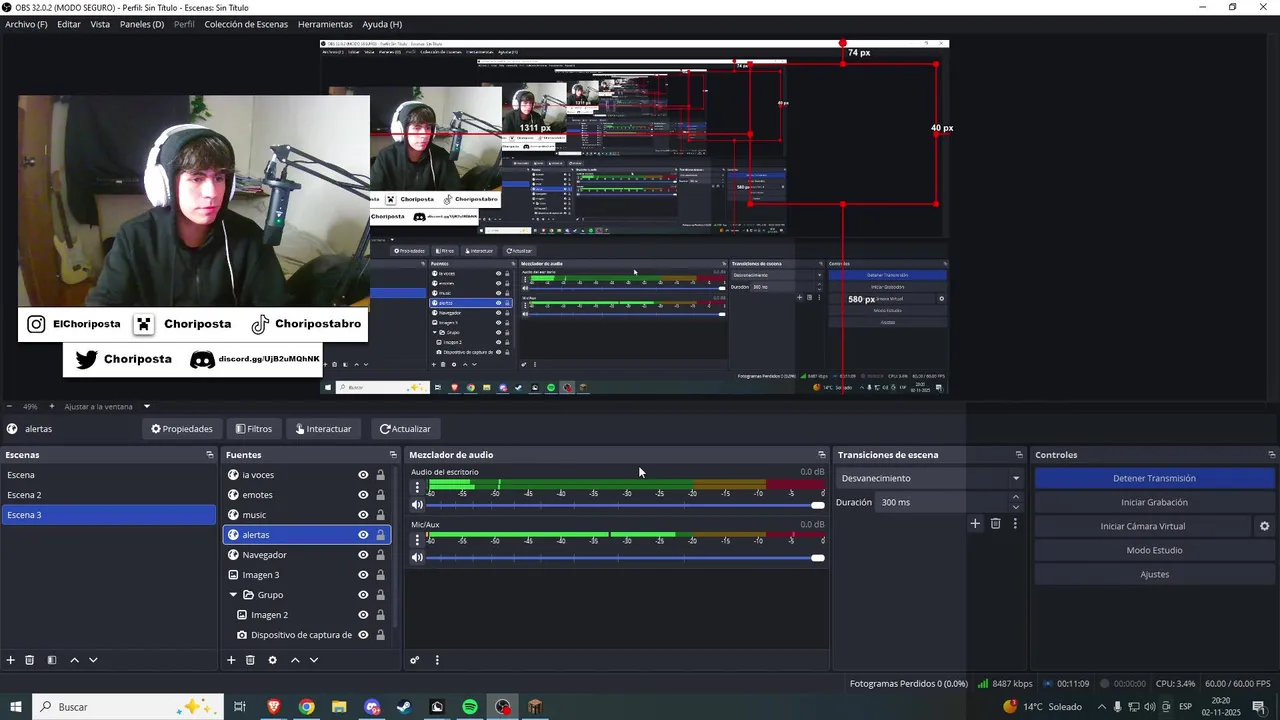
Task: Click the Actualizar button
Action: point(405,429)
